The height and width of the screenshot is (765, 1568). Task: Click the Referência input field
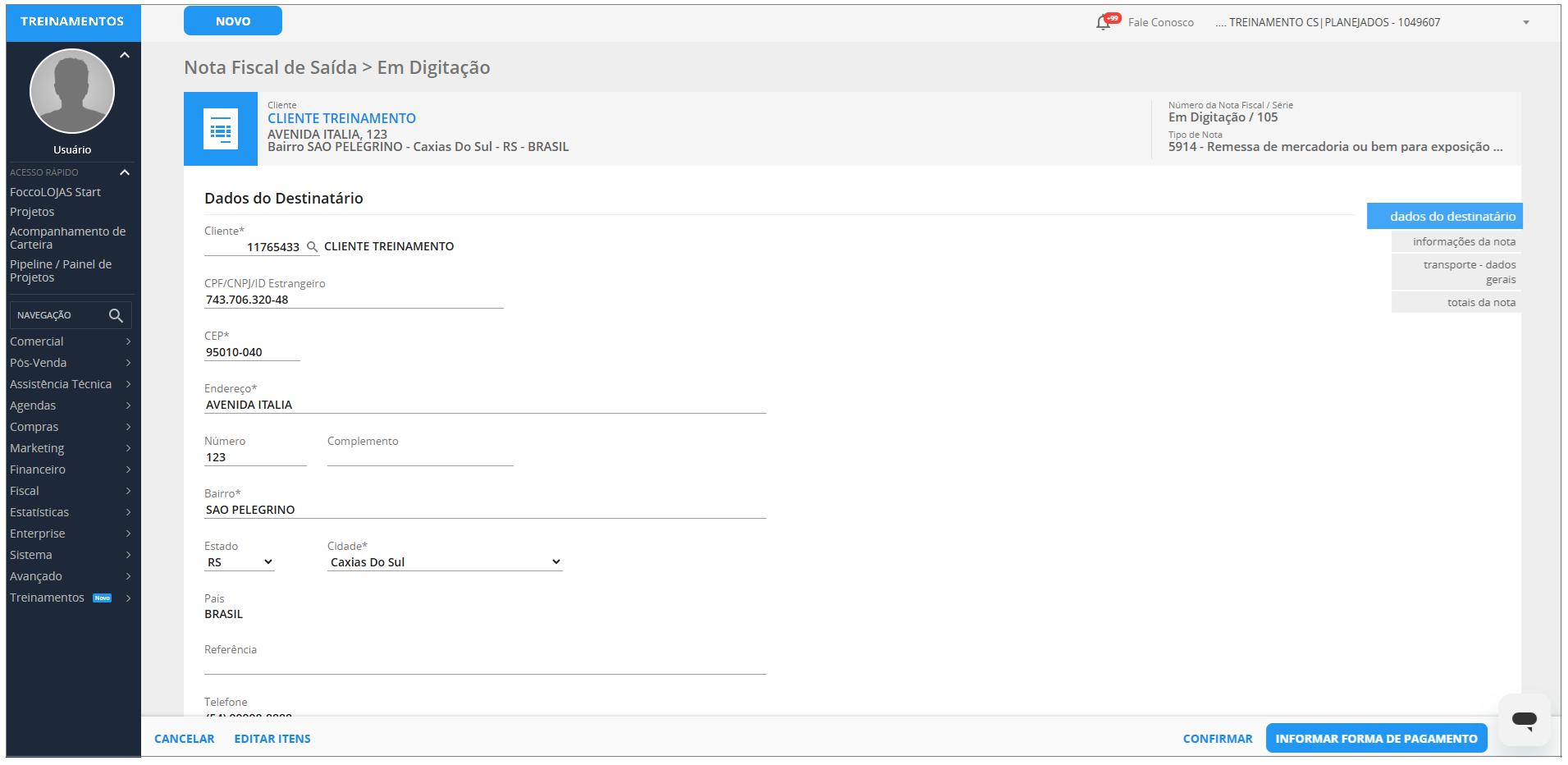click(485, 666)
